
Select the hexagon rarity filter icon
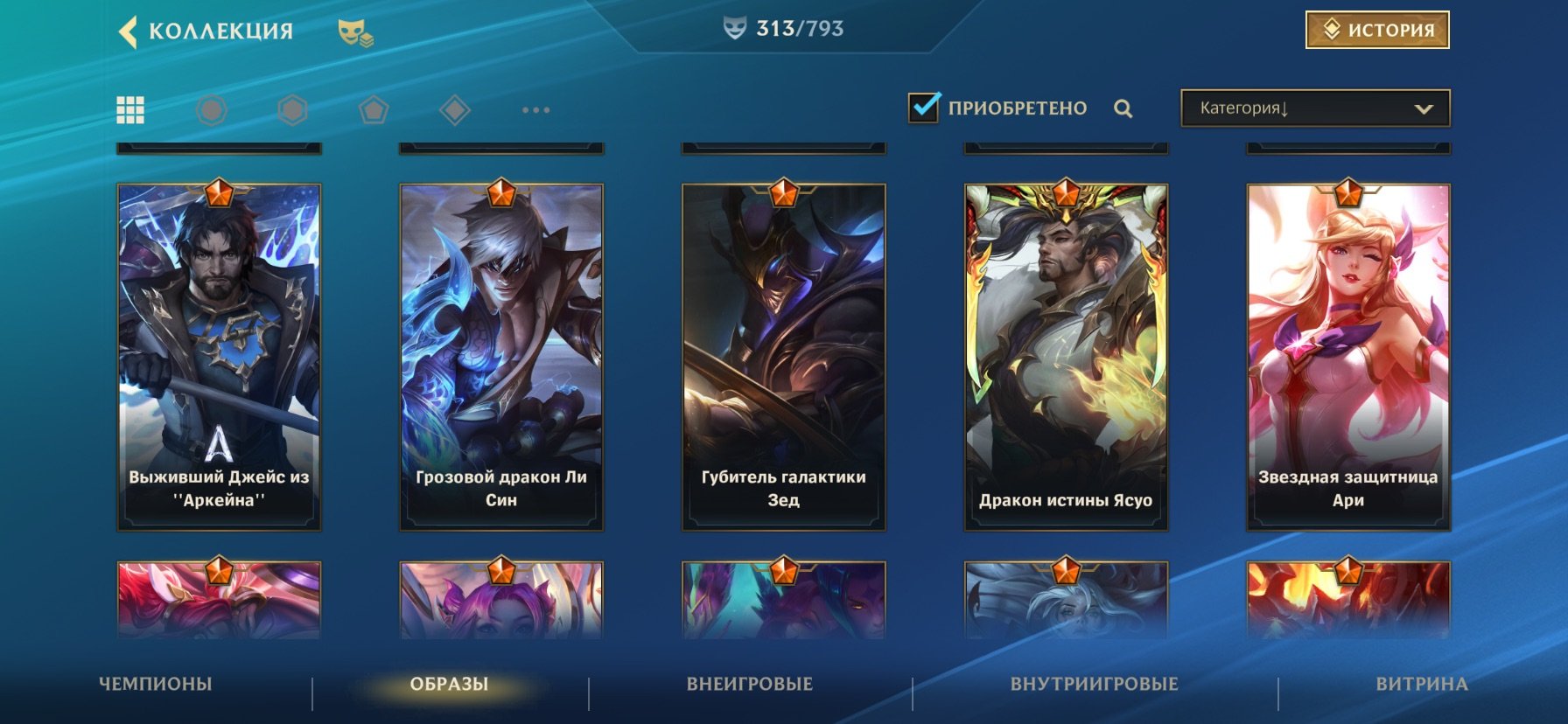292,110
